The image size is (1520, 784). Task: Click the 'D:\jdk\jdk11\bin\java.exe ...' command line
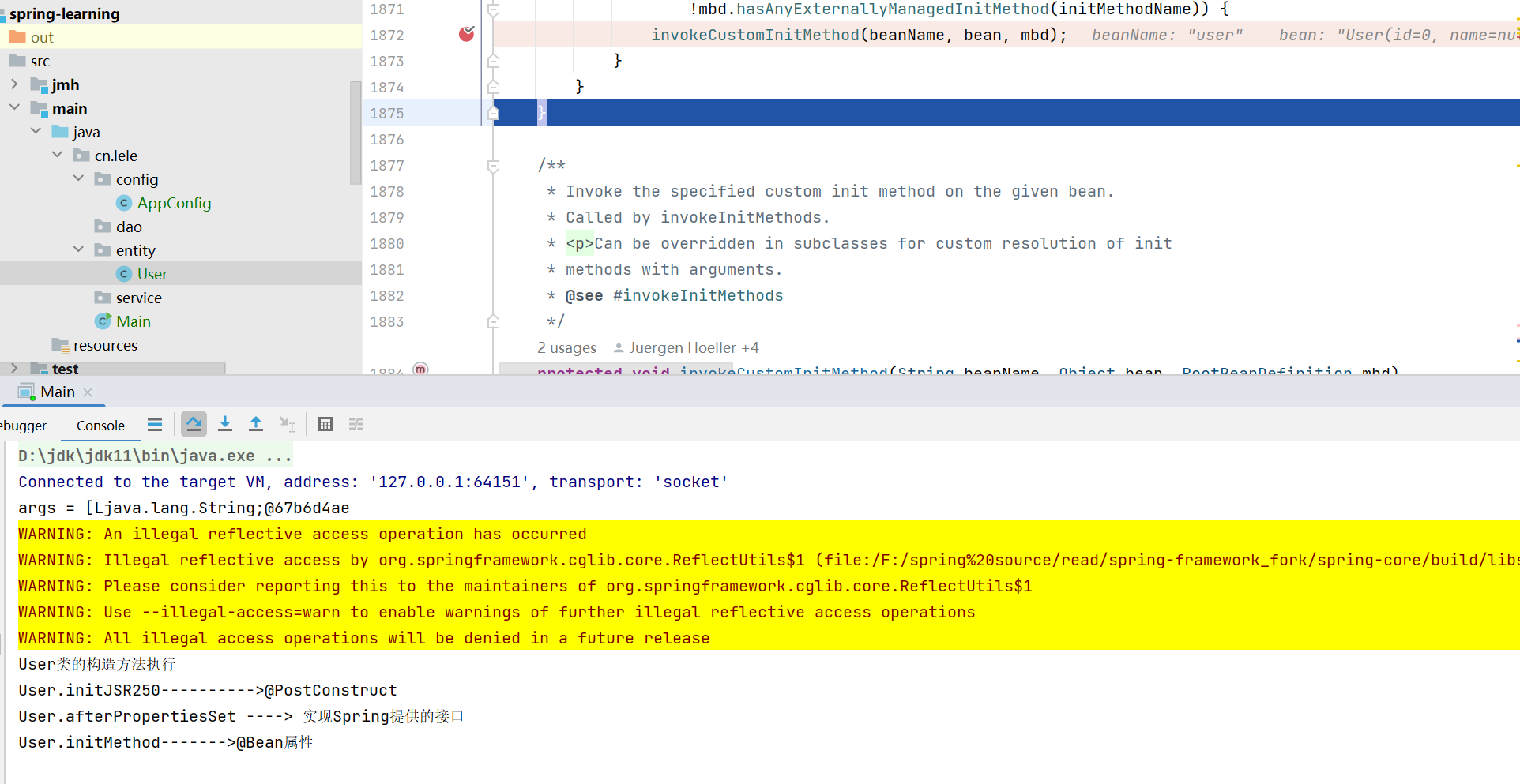(x=156, y=456)
